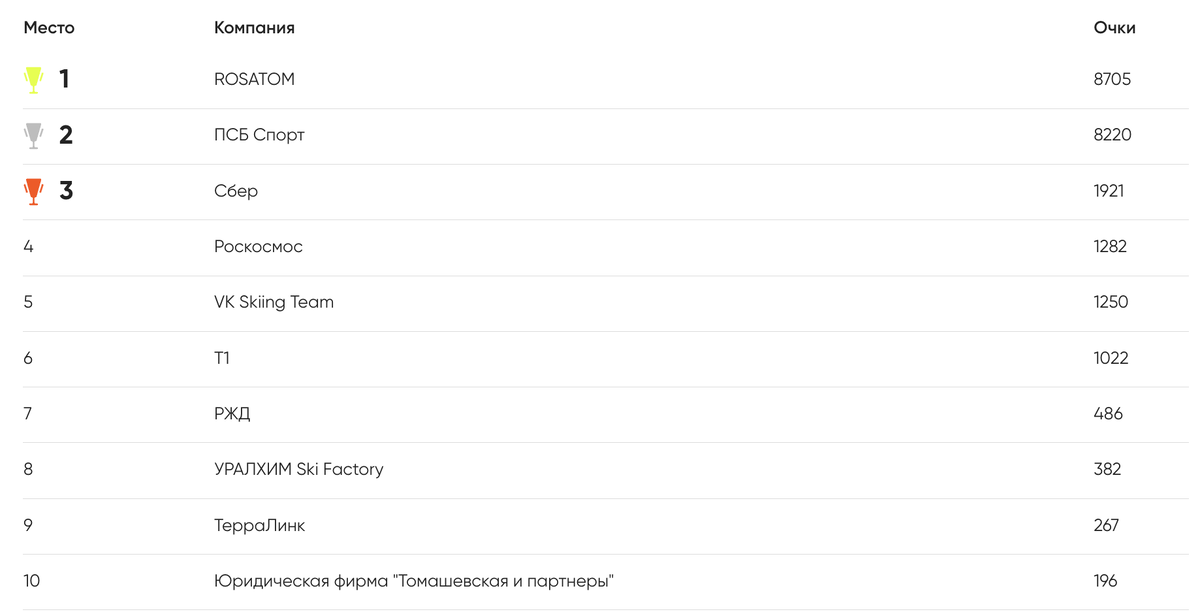Click the Компания column header
This screenshot has height=614, width=1200.
click(254, 28)
